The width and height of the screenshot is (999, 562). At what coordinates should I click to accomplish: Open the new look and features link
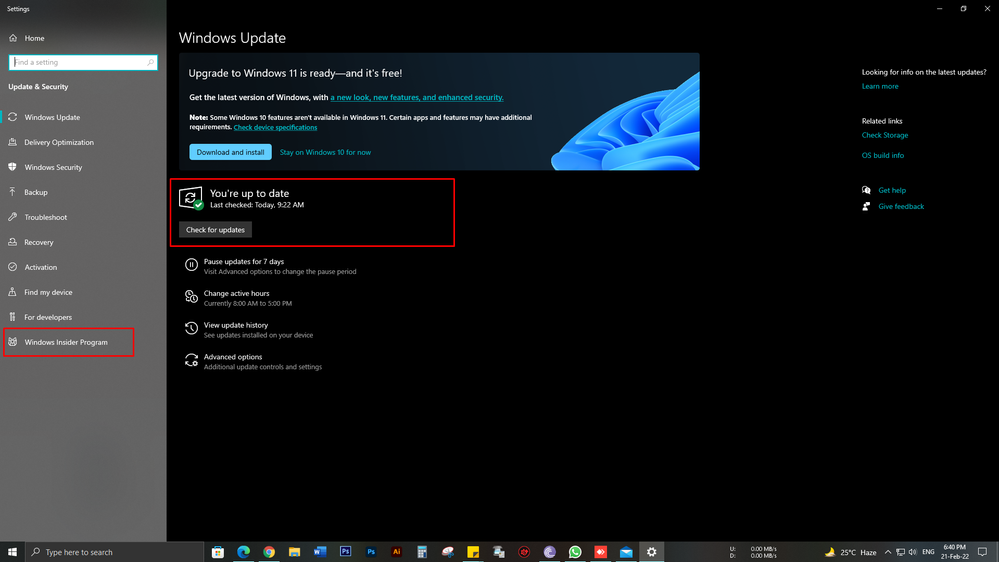coord(417,97)
